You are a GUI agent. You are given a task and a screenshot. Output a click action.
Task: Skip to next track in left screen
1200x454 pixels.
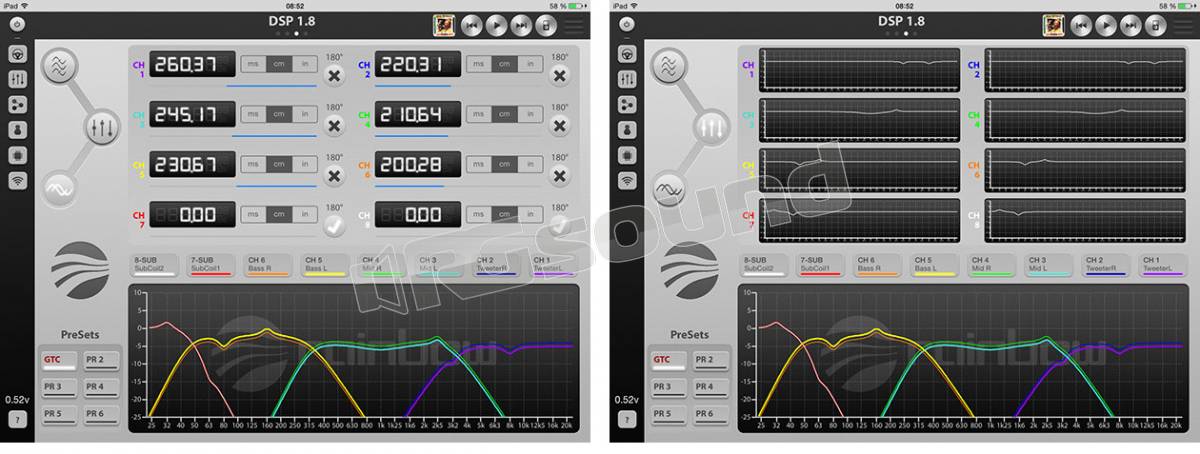click(521, 26)
